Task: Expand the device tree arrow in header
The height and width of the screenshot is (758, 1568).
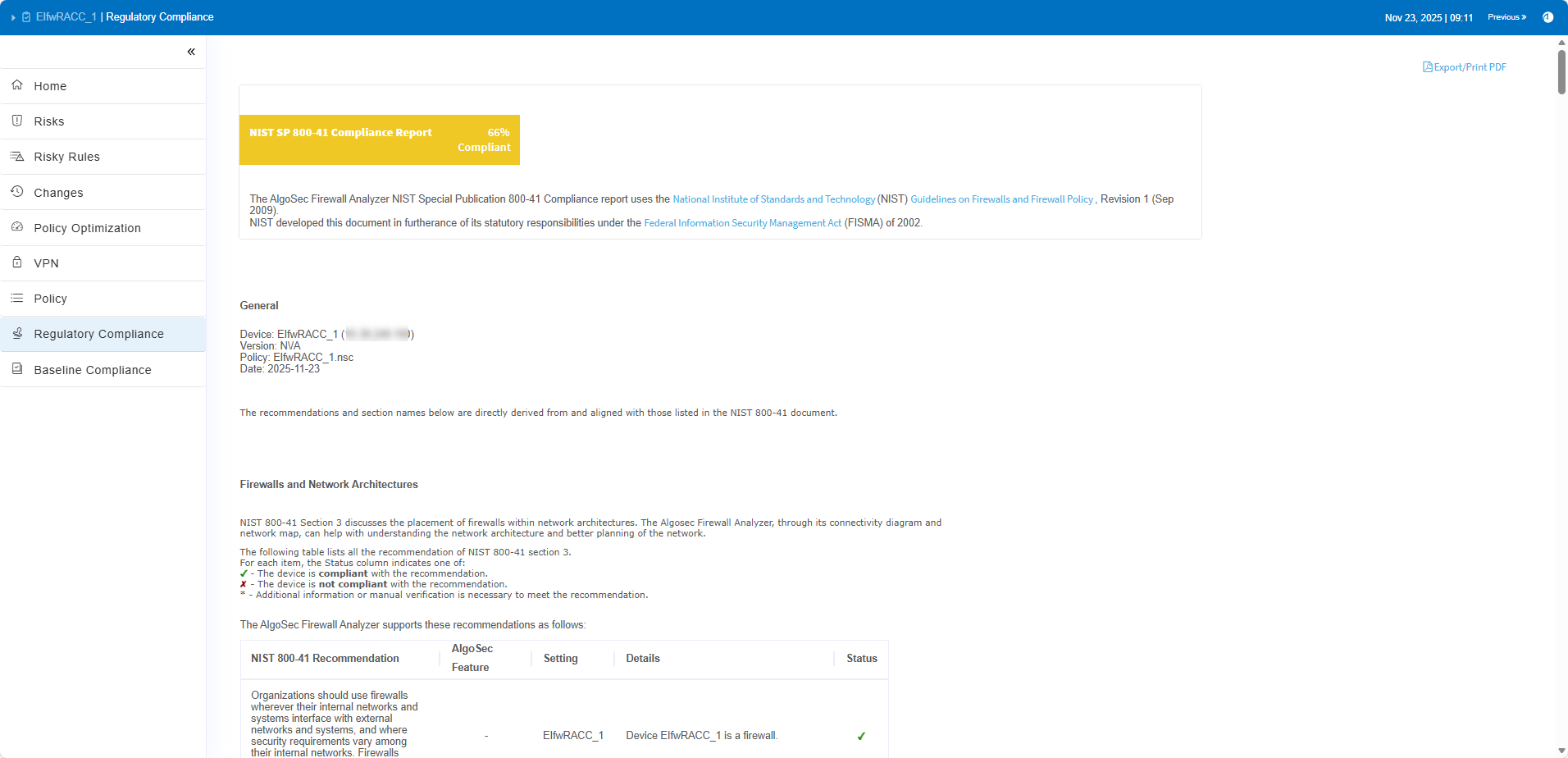Action: [13, 17]
